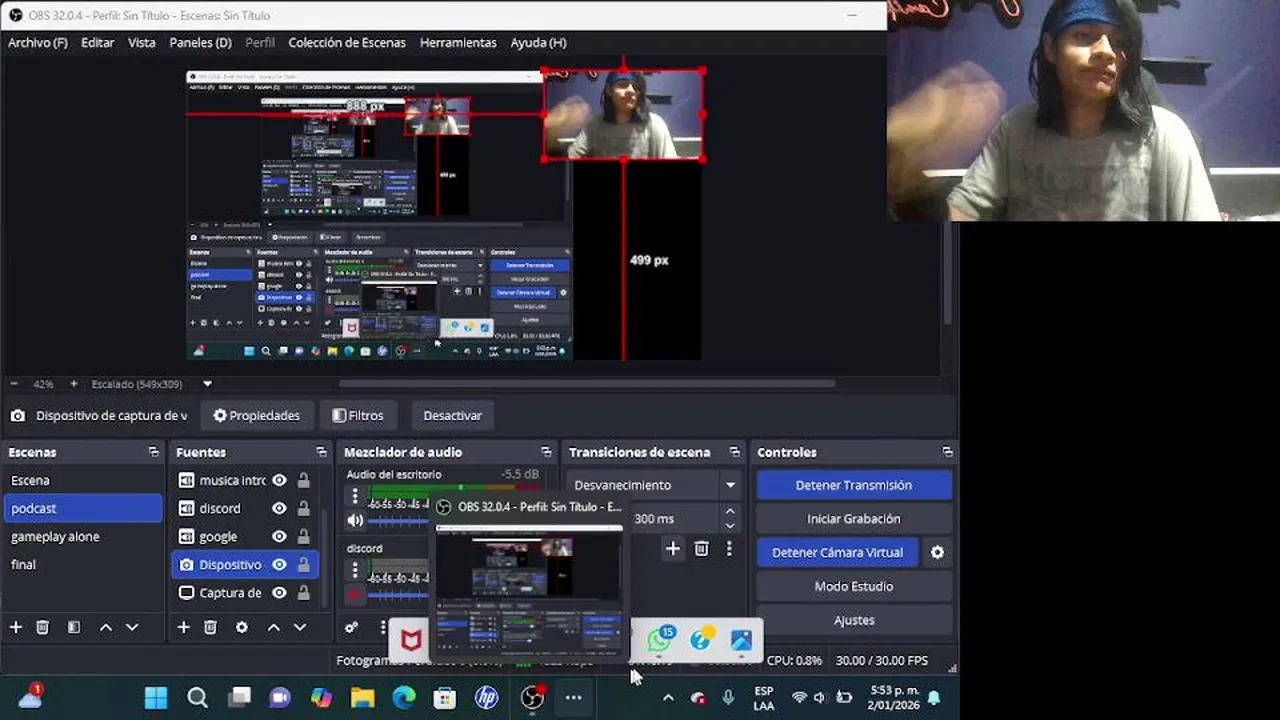Click McAfee icon in overflow tray
This screenshot has width=1280, height=720.
[x=412, y=640]
